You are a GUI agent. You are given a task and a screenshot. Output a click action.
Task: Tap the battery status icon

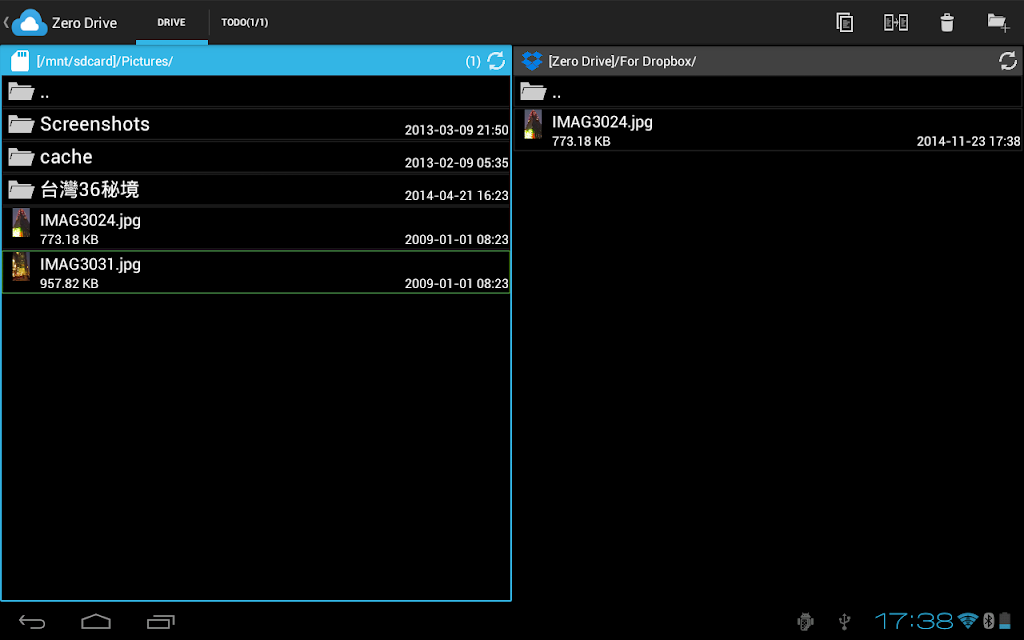point(1005,620)
